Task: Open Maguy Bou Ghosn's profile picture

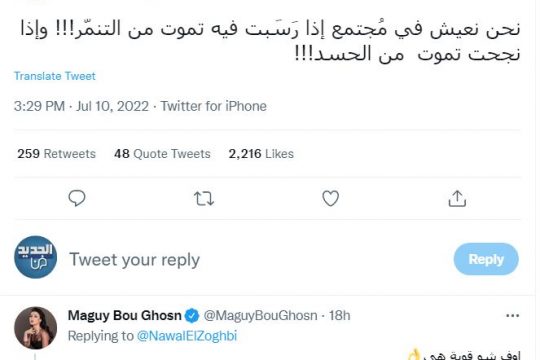Action: [x=35, y=328]
